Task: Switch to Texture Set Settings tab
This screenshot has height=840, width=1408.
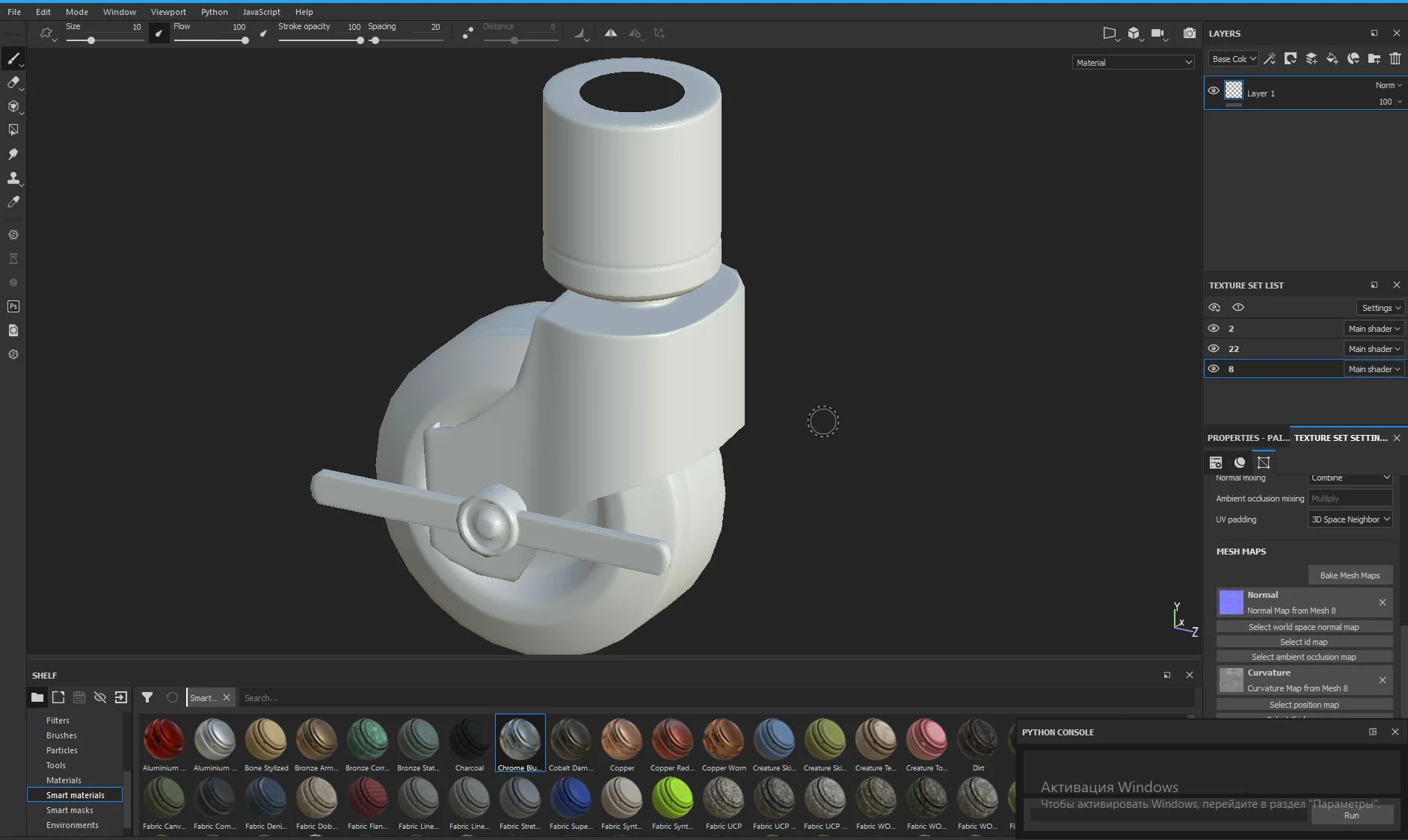Action: click(x=1340, y=438)
